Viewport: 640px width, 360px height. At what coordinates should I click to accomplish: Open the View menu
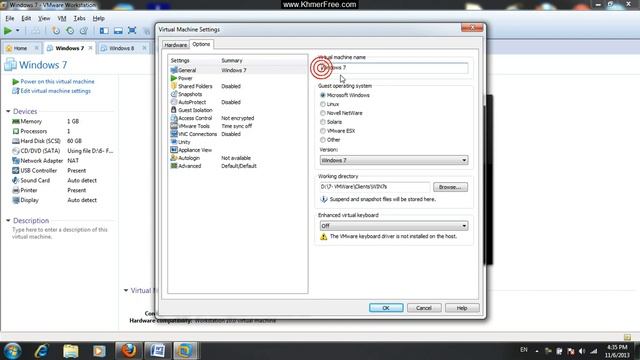44,18
